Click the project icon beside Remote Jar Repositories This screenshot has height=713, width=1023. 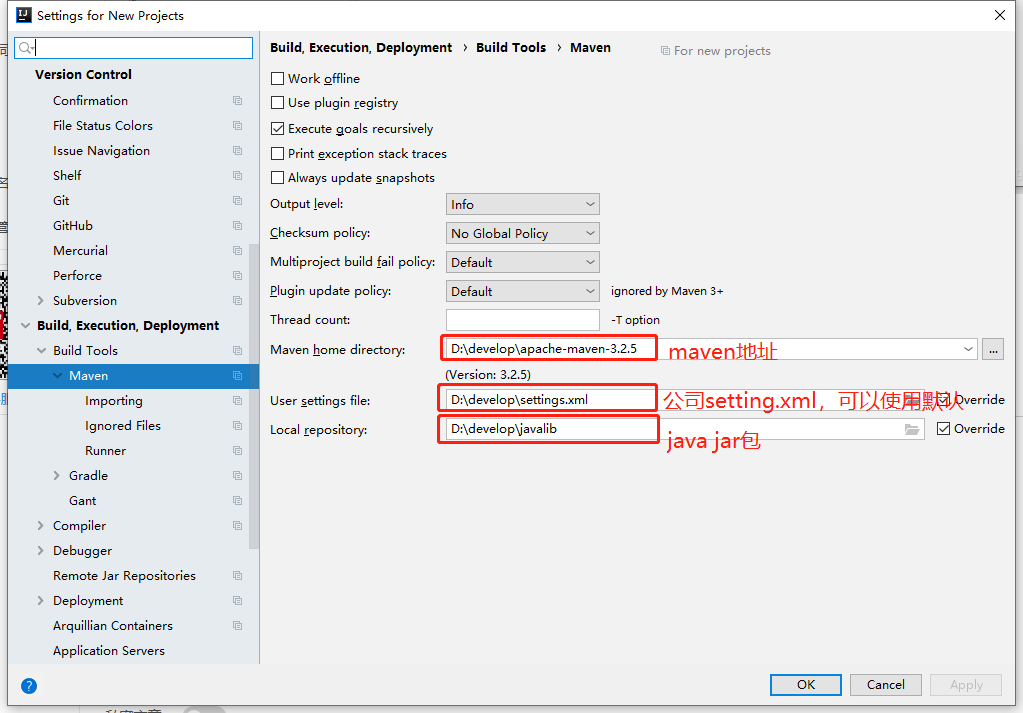click(x=237, y=575)
